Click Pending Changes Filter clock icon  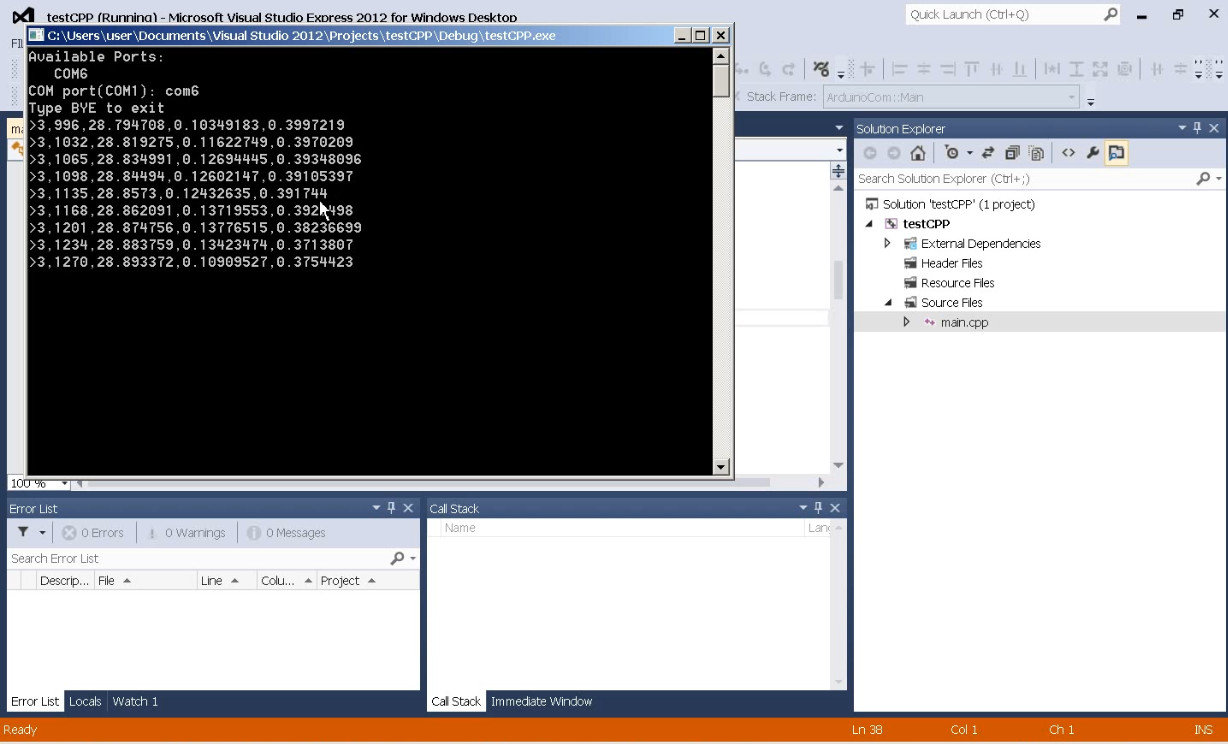952,153
